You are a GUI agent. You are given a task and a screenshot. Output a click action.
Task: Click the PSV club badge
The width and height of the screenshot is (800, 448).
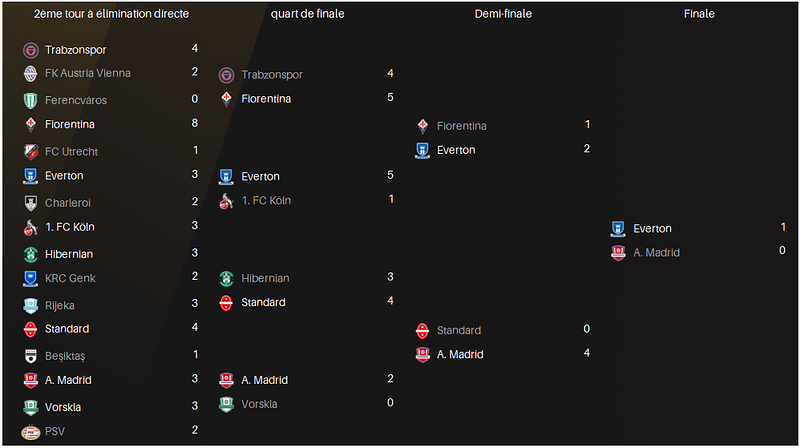(x=30, y=431)
